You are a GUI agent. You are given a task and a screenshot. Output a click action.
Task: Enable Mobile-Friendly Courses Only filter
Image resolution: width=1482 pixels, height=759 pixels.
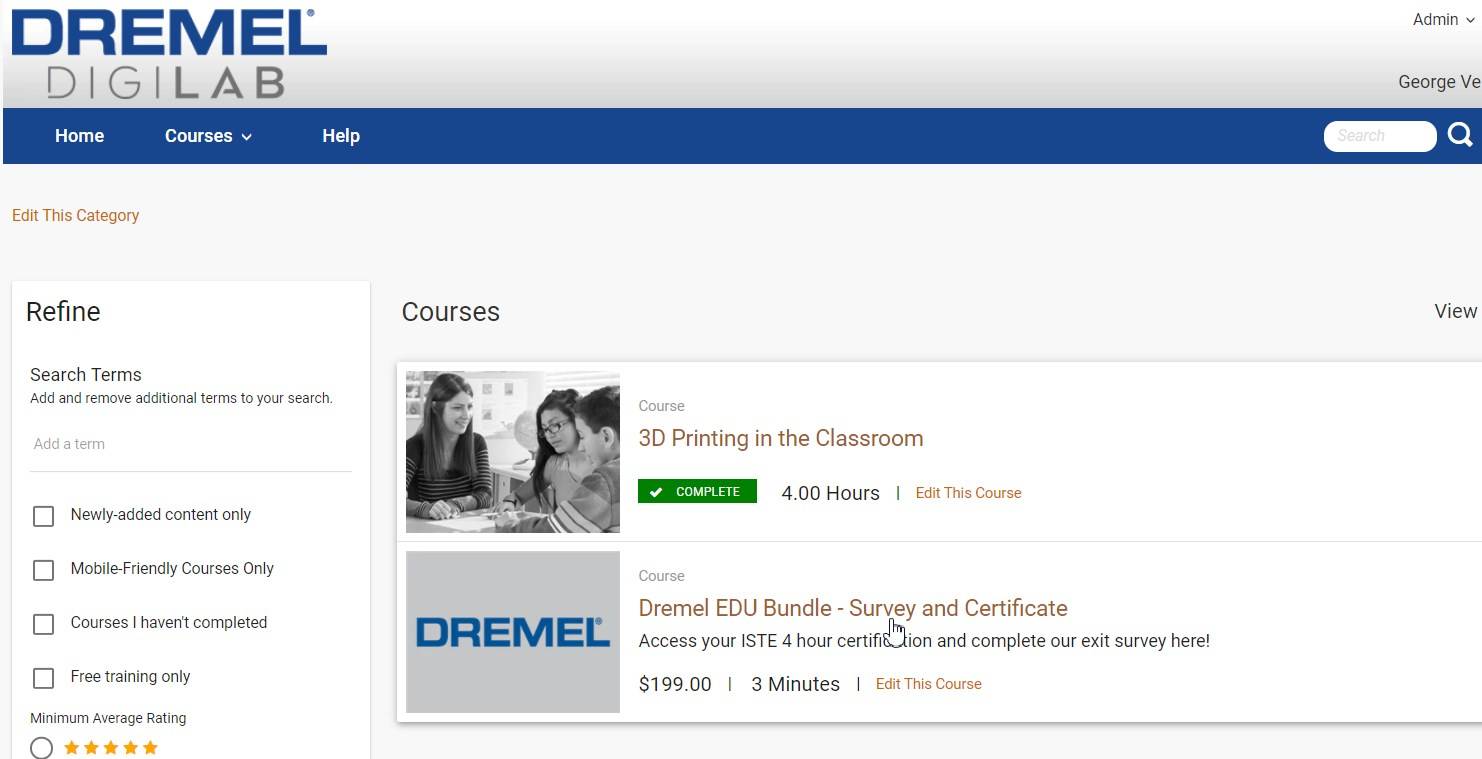(x=43, y=570)
